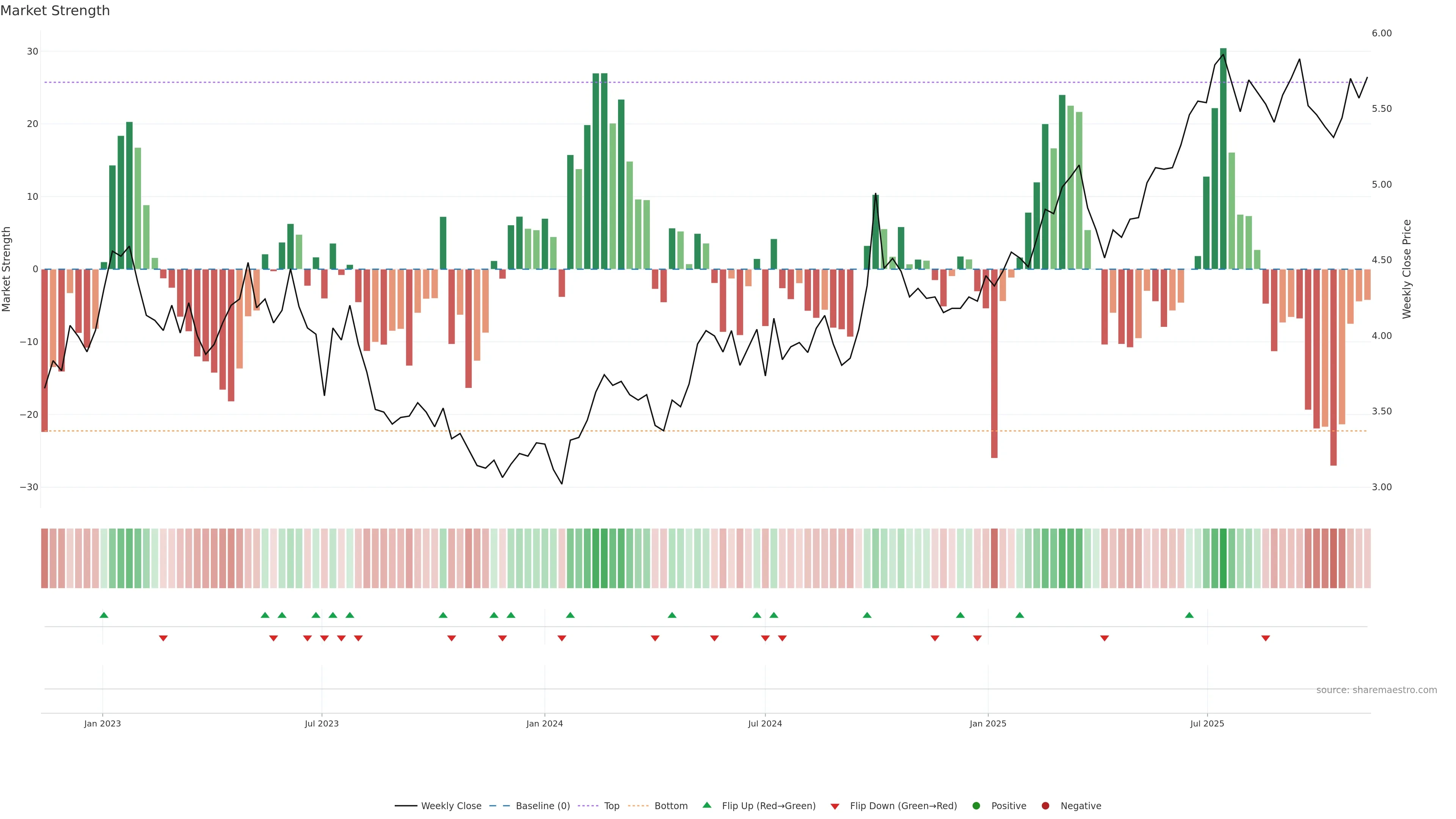This screenshot has height=819, width=1456.
Task: Click the Weekly Close Price axis title
Action: click(1407, 269)
